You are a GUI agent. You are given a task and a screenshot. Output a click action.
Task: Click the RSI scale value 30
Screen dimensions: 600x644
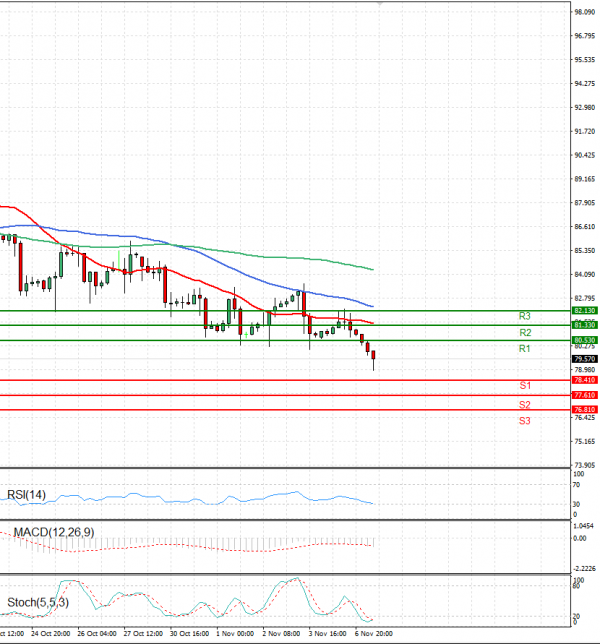(x=577, y=504)
